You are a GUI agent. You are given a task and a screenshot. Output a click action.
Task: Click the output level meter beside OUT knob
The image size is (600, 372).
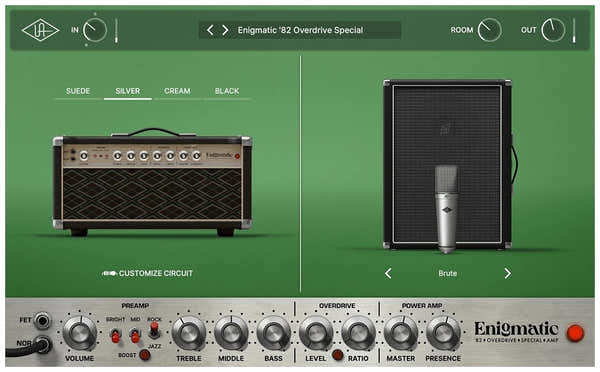tap(574, 30)
